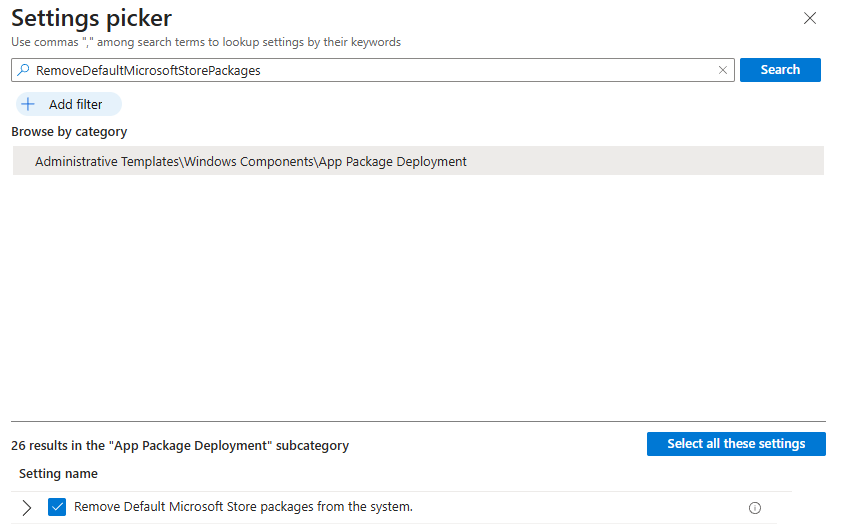
Task: Click the magnifier icon in search box
Action: (x=23, y=70)
